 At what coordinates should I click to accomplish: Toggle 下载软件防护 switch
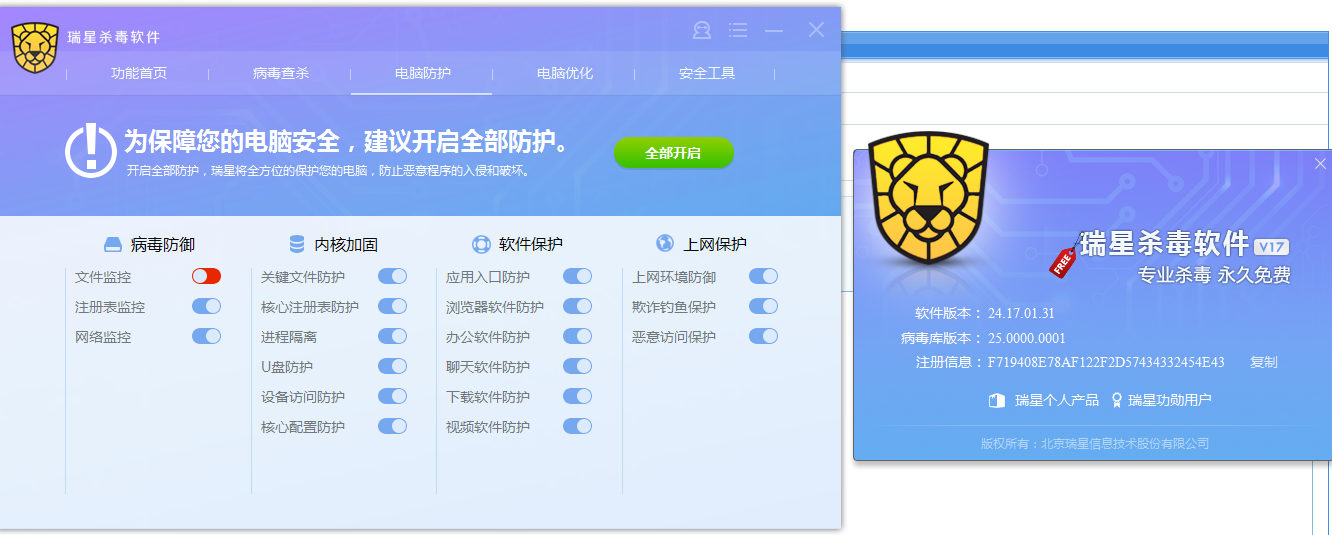(x=577, y=396)
